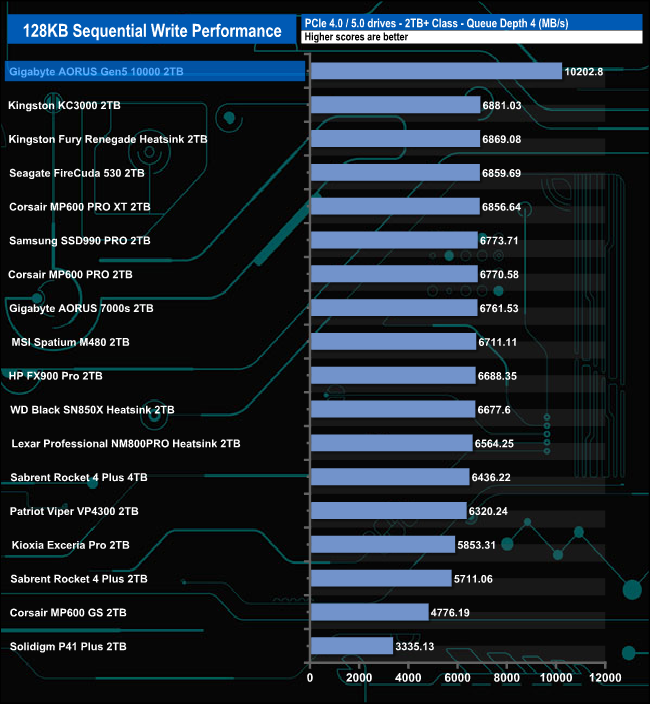Select the Samsung SSD990 PRO 2TB label

point(80,241)
